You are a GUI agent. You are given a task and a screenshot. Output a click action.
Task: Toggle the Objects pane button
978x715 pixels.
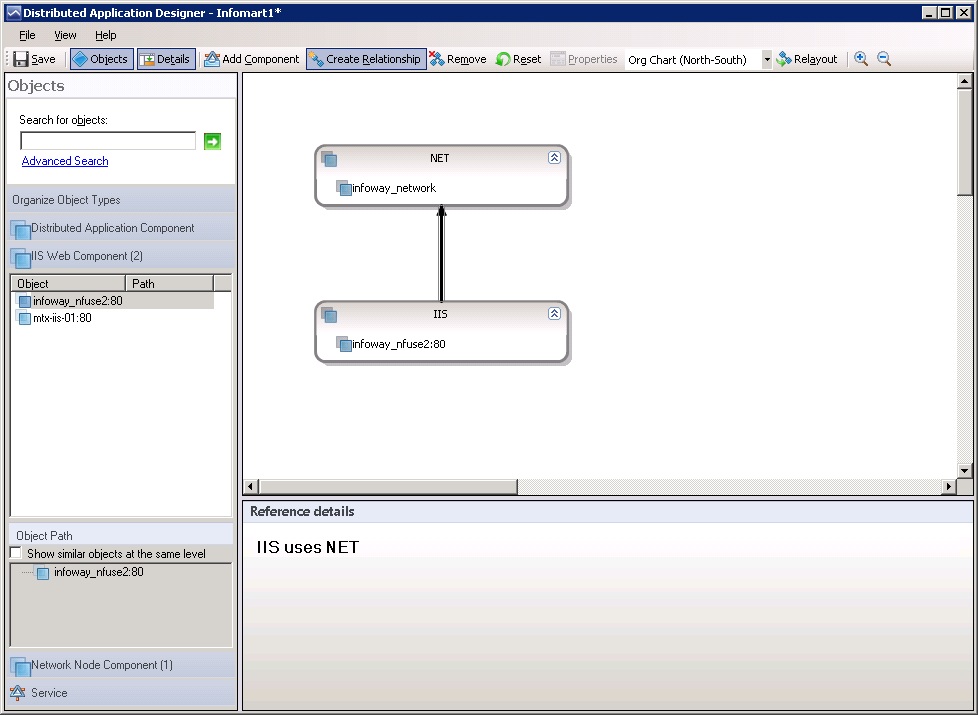click(102, 59)
